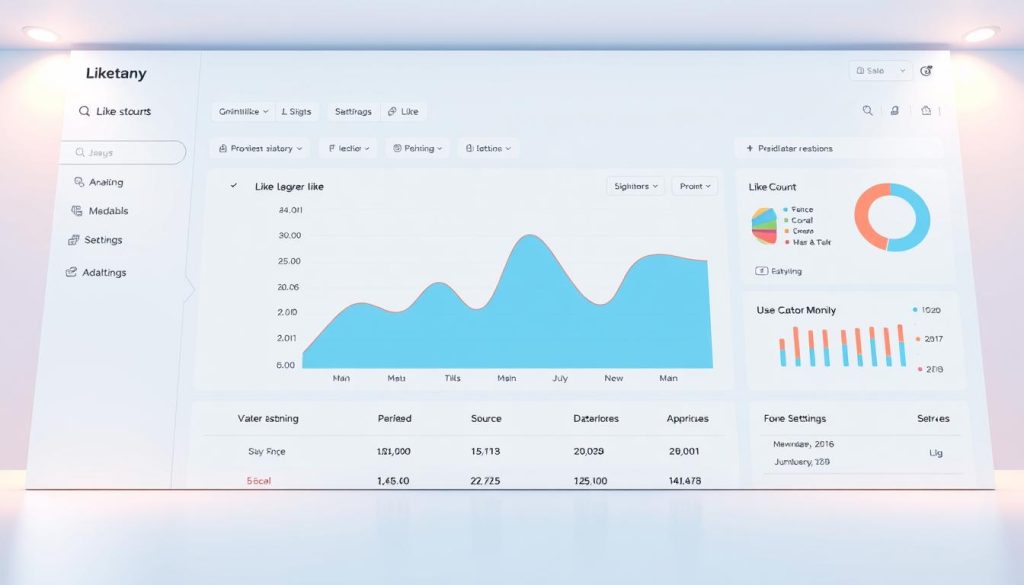Switch to the Setfrags tab
Viewport: 1024px width, 585px height.
click(x=353, y=112)
